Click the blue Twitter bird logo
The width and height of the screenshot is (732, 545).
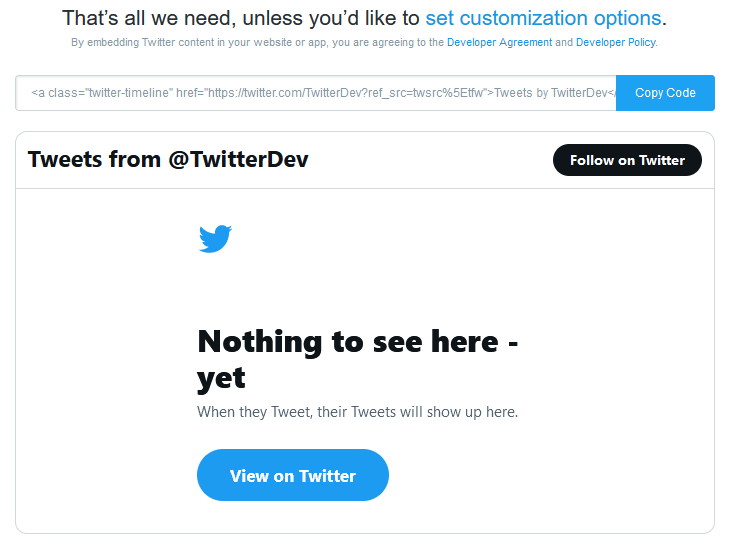click(x=215, y=238)
